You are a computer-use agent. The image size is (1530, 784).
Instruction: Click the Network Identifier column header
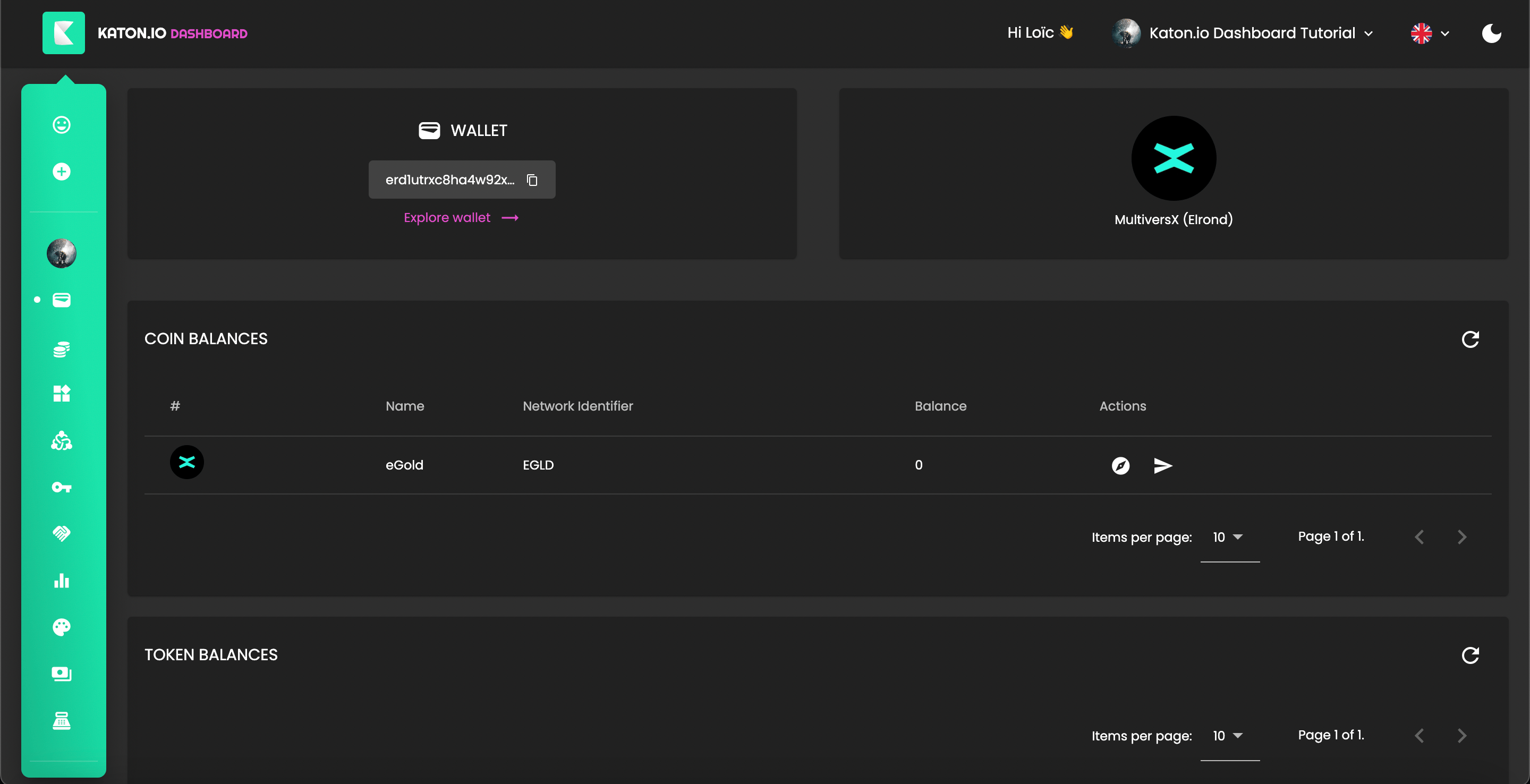(x=578, y=406)
